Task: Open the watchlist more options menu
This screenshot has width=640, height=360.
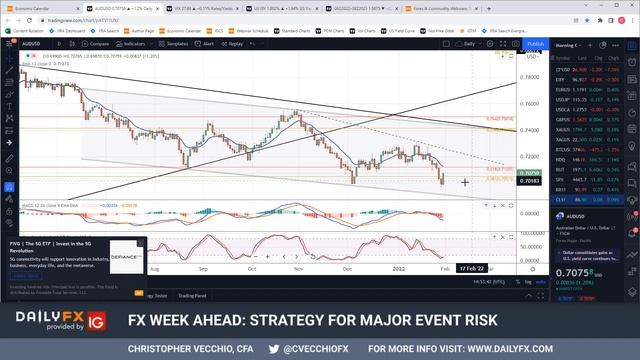Action: coord(616,45)
